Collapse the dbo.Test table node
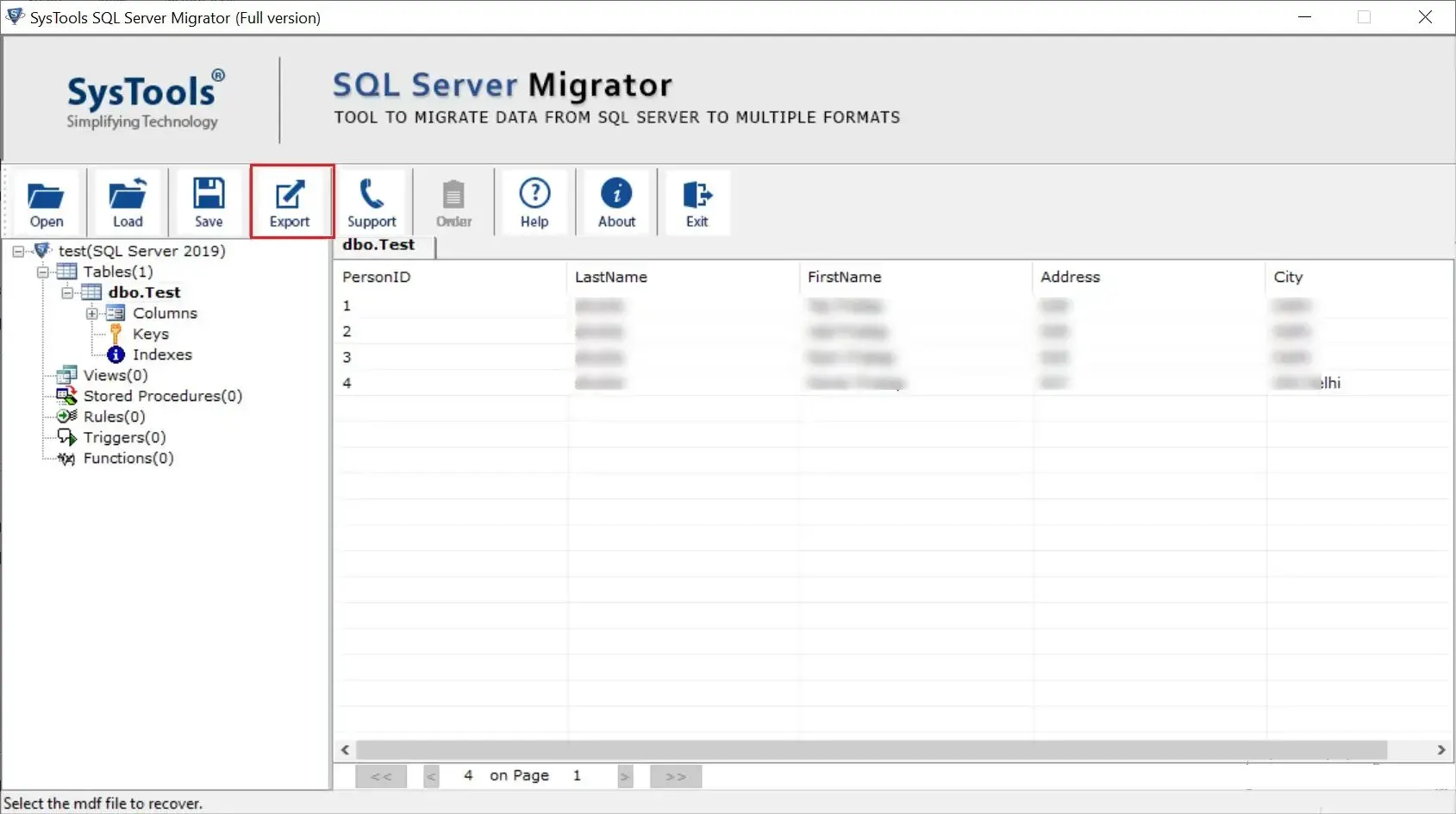 67,293
